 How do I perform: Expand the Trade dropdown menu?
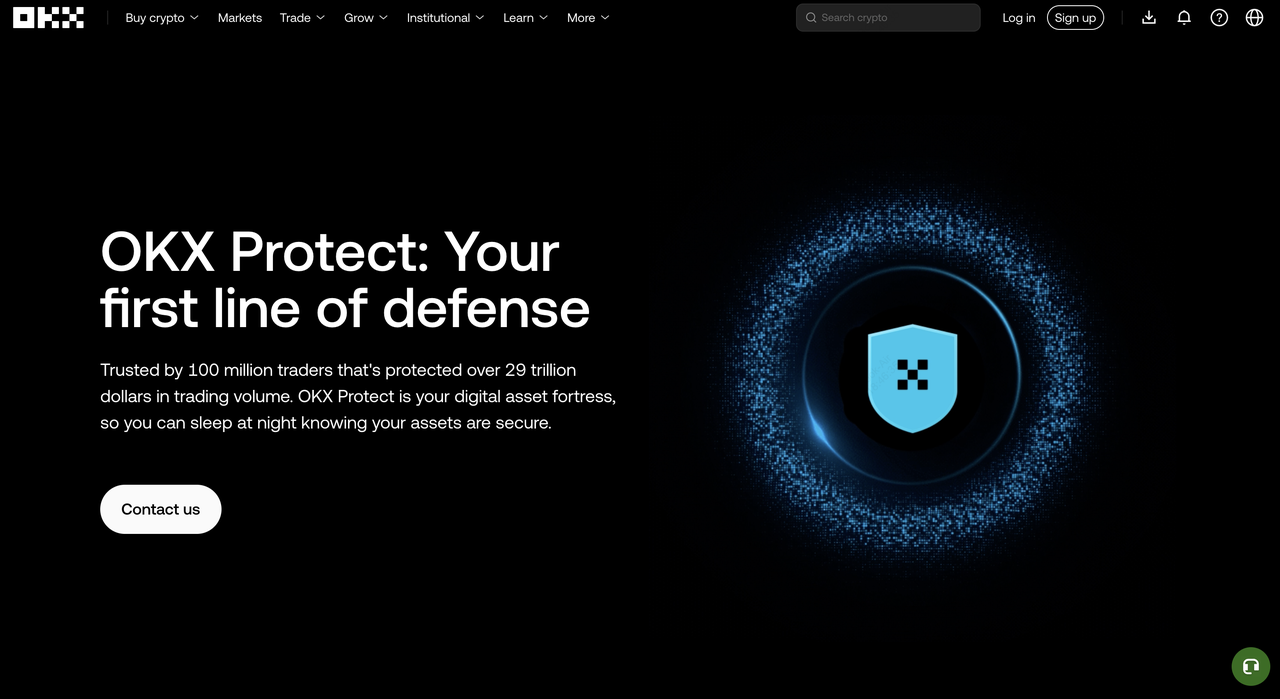tap(302, 18)
